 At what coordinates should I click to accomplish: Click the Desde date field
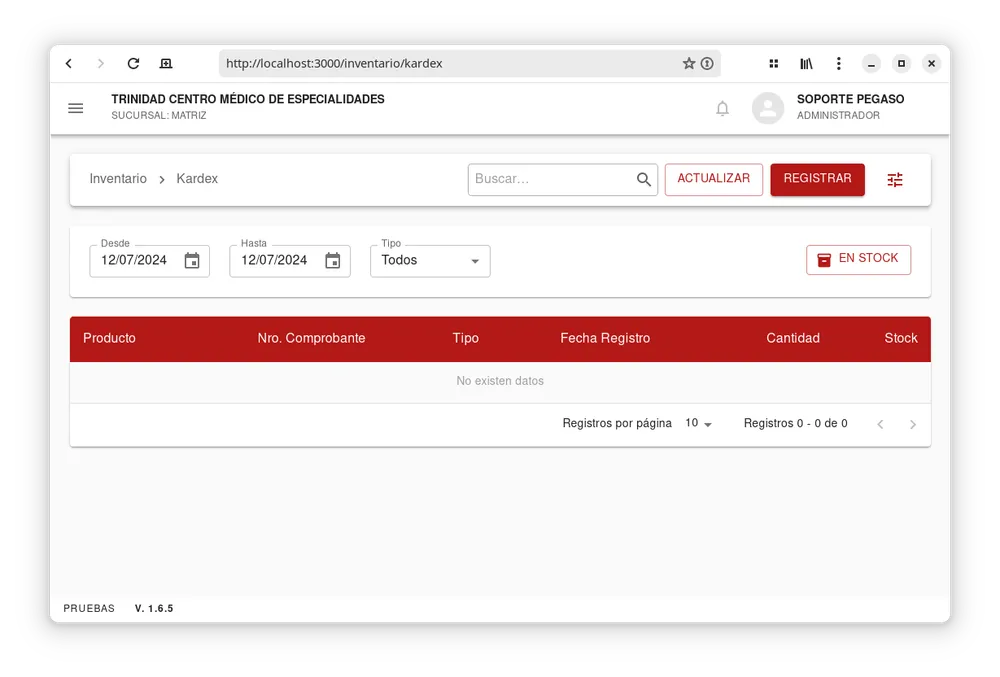point(149,261)
